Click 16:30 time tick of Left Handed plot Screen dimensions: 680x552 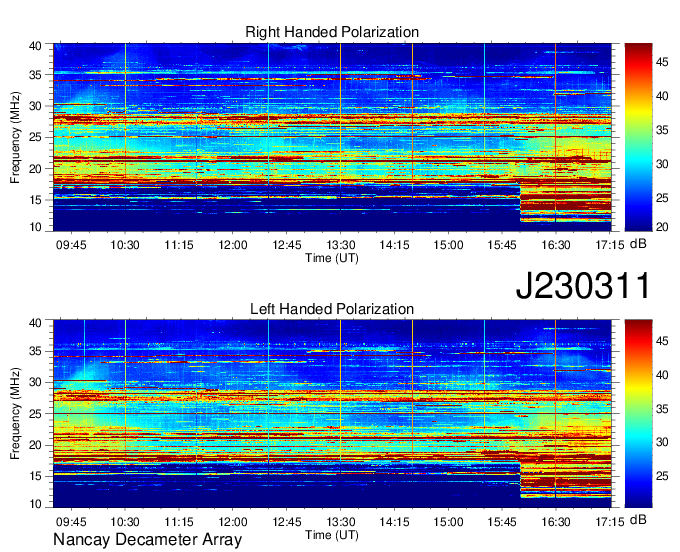pyautogui.click(x=556, y=521)
